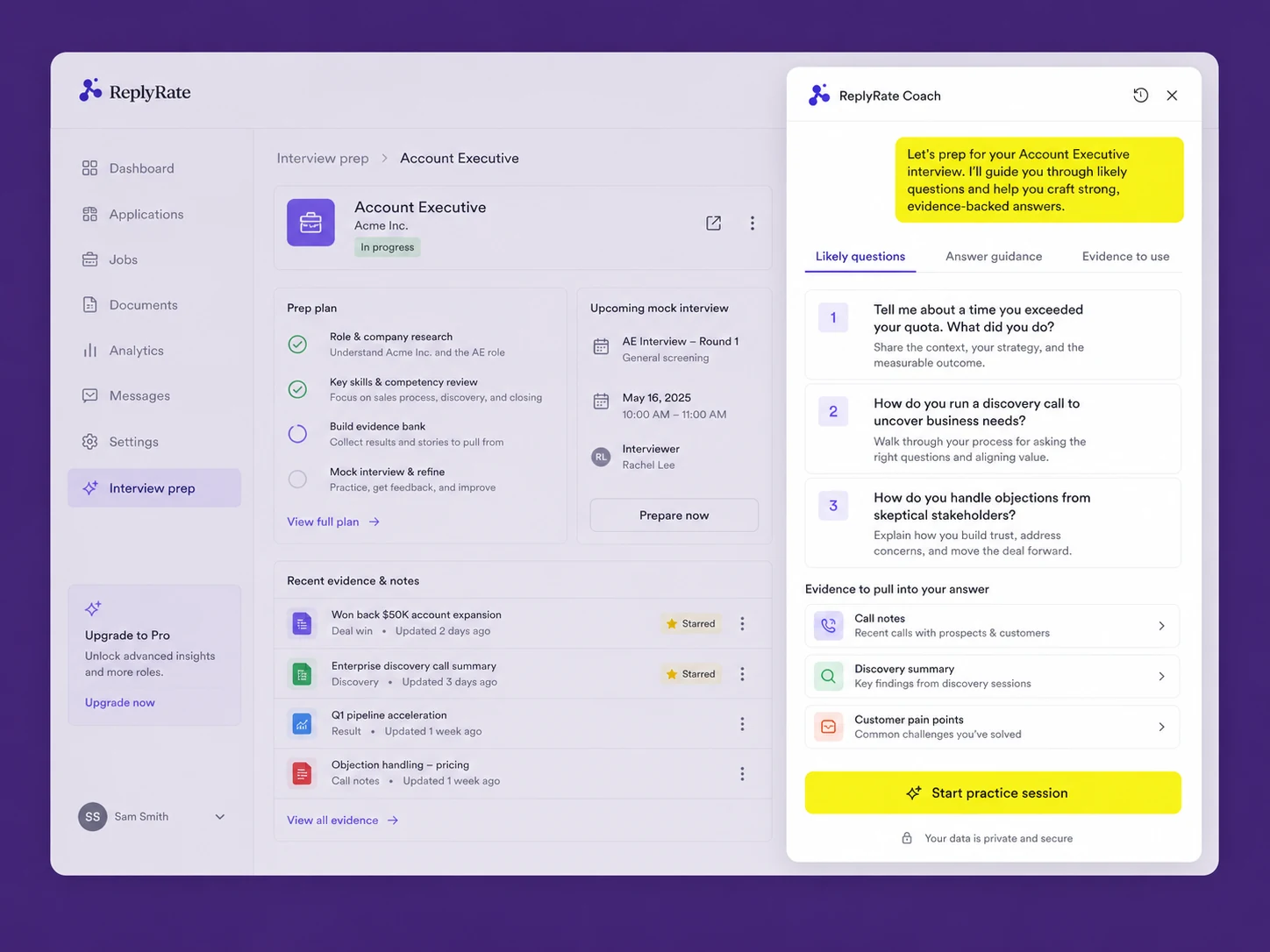Screen dimensions: 1270x952
Task: Open options for Won back $50K account expansion
Action: (x=742, y=624)
